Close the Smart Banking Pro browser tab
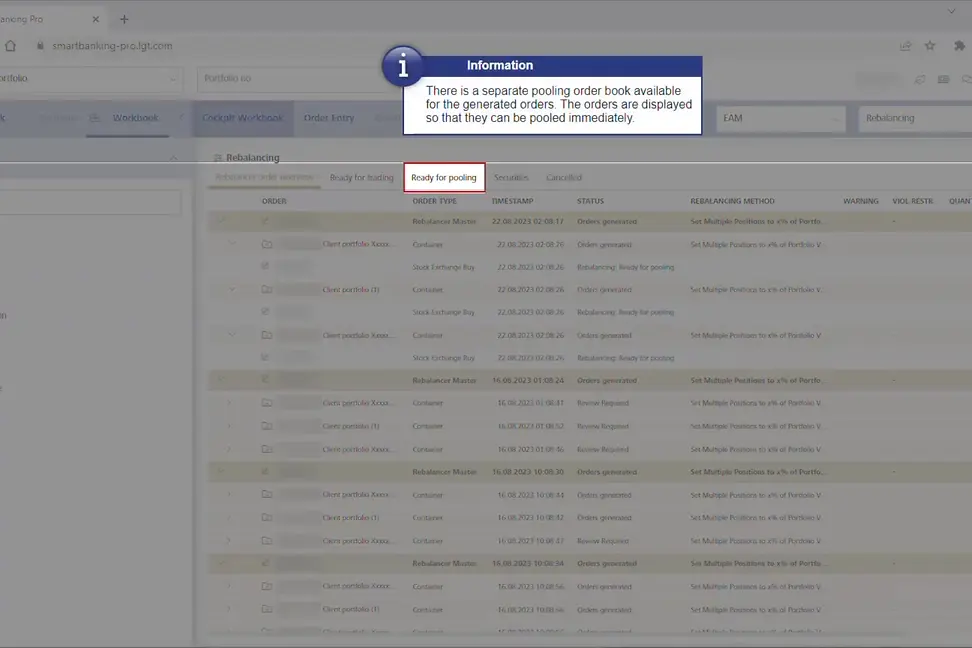 tap(95, 19)
